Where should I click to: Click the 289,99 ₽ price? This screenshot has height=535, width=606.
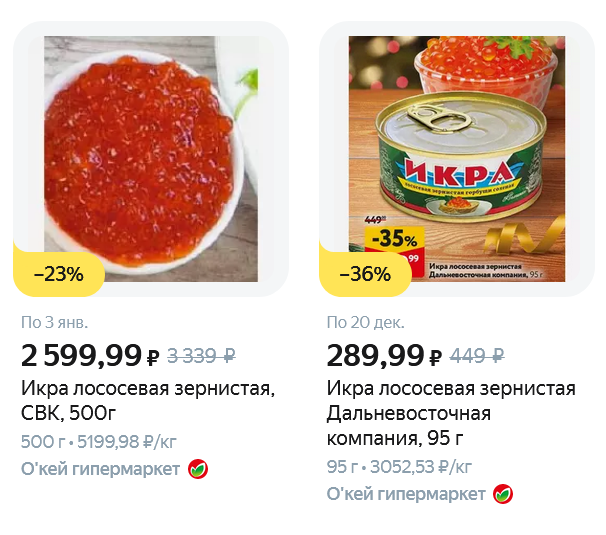click(384, 356)
